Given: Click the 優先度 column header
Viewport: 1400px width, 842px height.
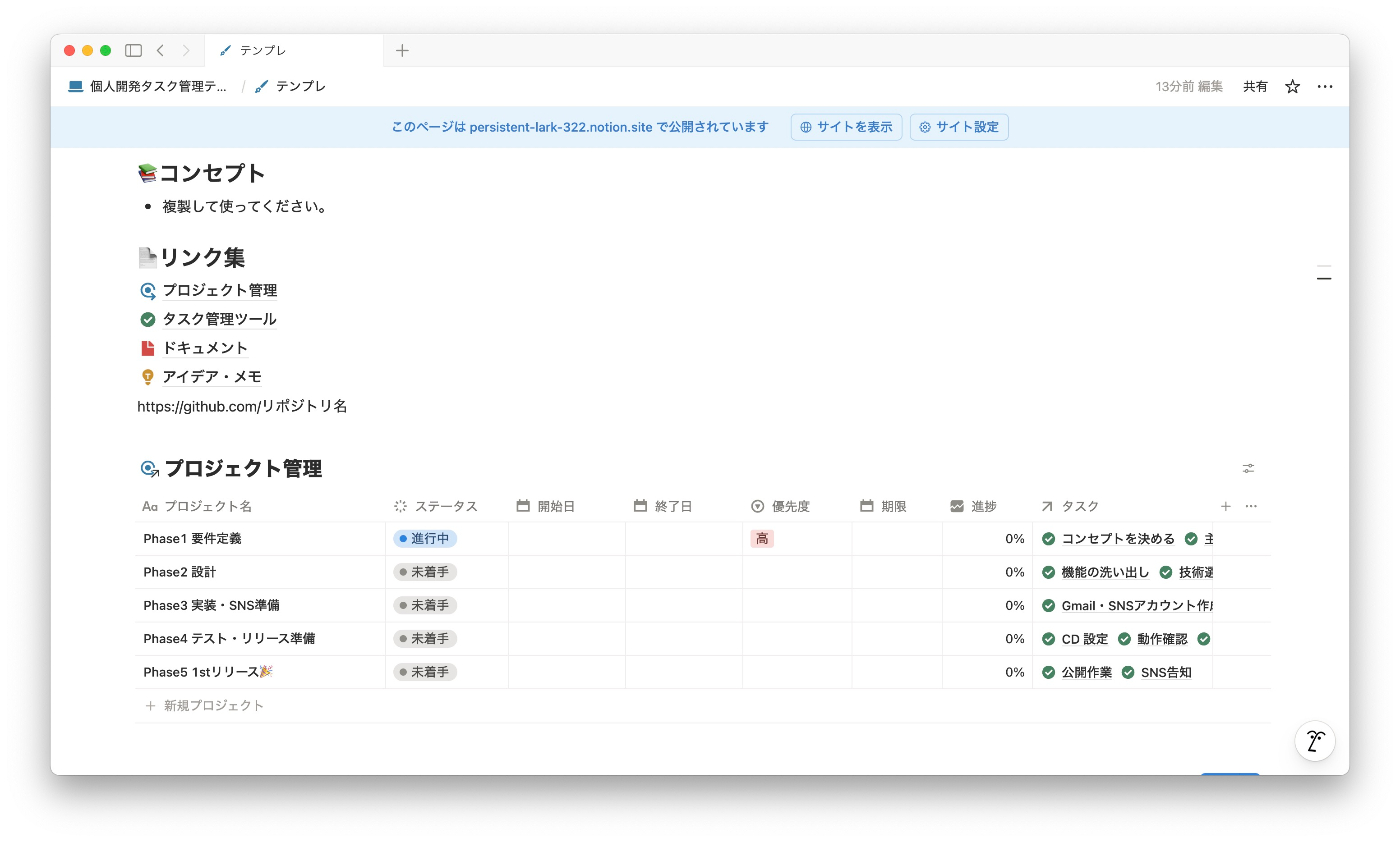Looking at the screenshot, I should pos(797,507).
